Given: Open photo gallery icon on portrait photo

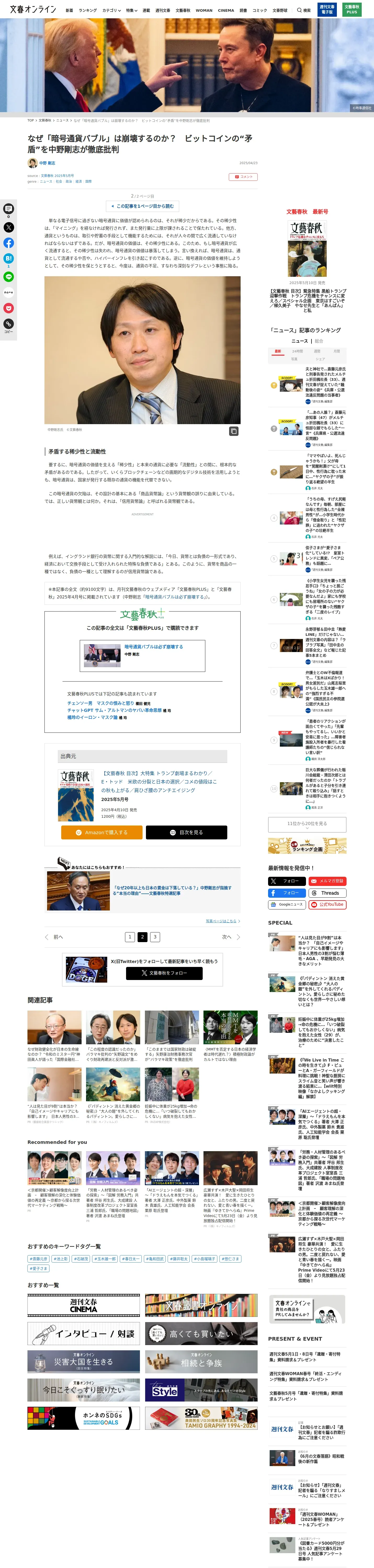Looking at the screenshot, I should 233,431.
